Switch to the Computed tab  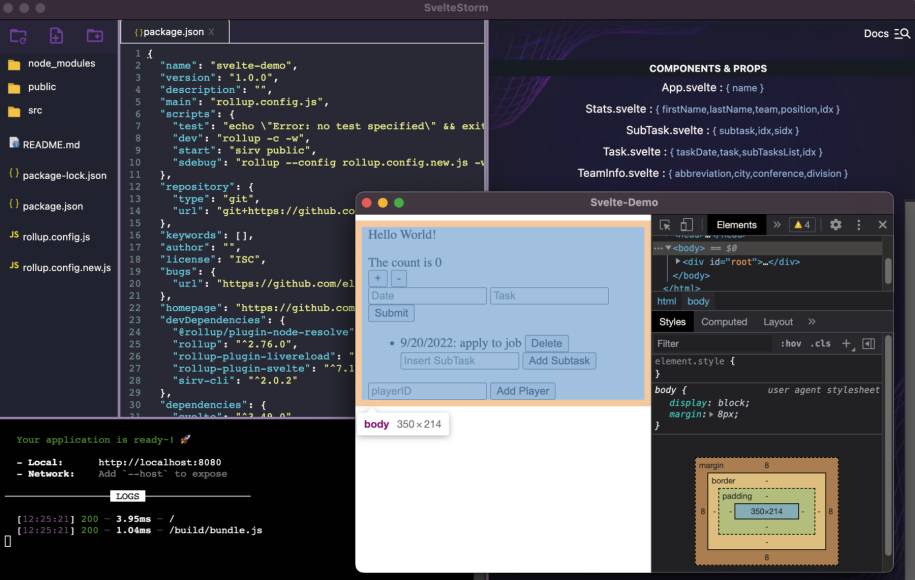pyautogui.click(x=724, y=322)
